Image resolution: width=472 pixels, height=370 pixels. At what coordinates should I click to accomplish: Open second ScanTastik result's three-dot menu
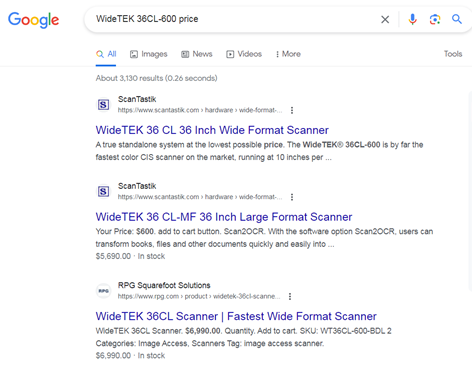(292, 197)
